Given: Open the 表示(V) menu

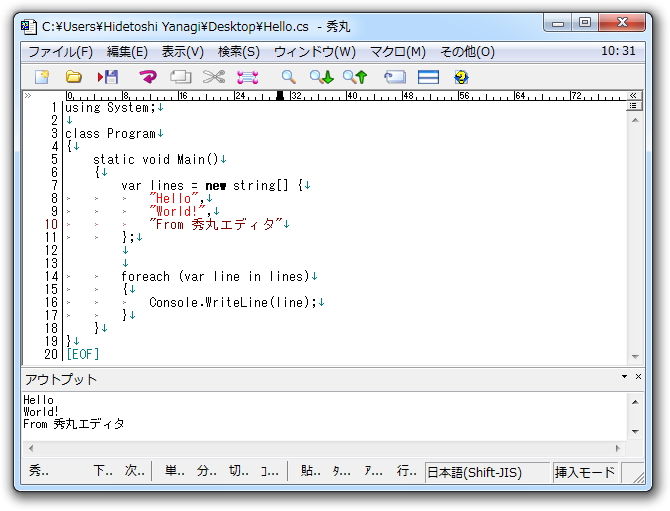Looking at the screenshot, I should (182, 52).
